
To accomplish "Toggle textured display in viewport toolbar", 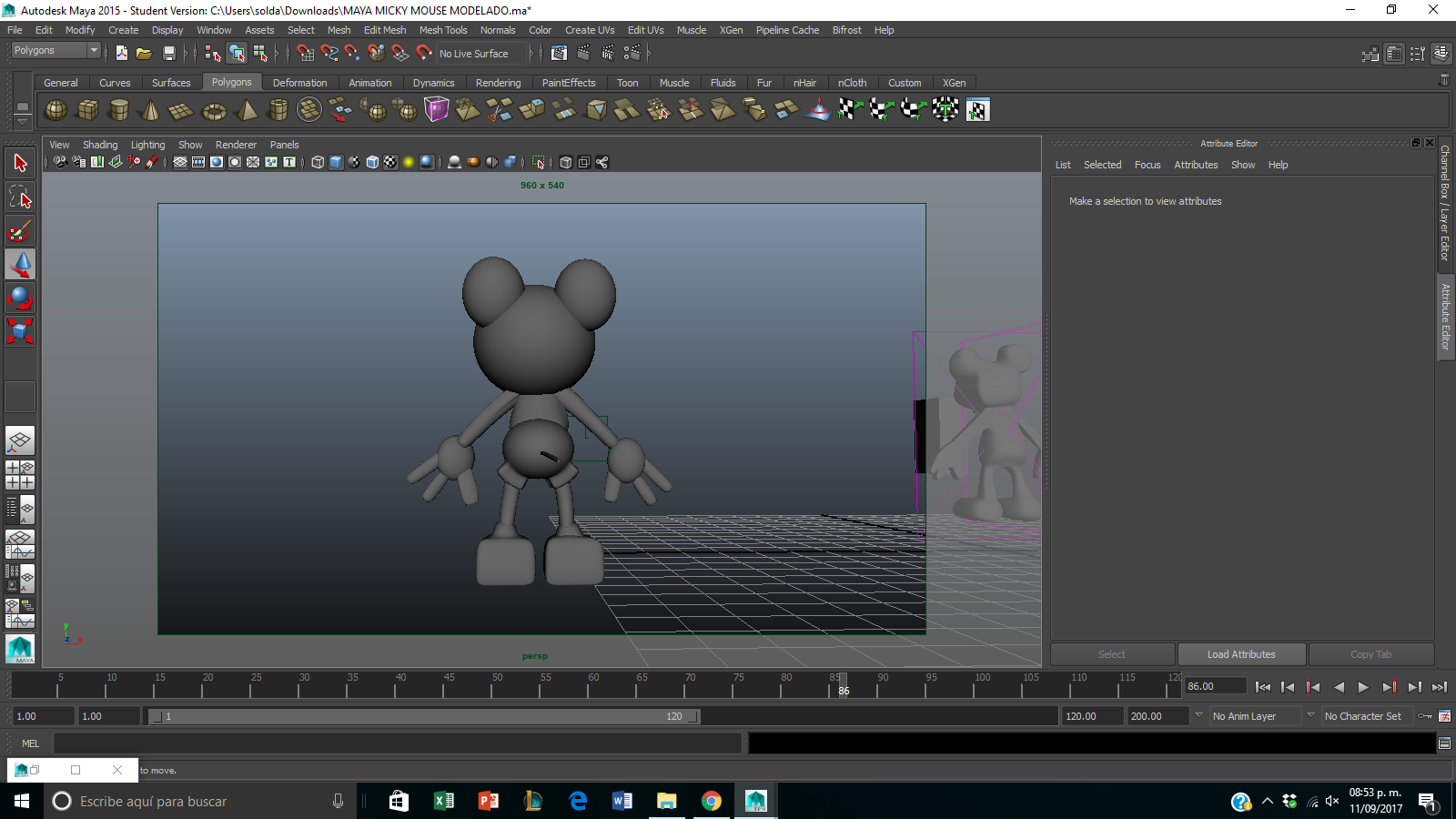I will (x=390, y=163).
